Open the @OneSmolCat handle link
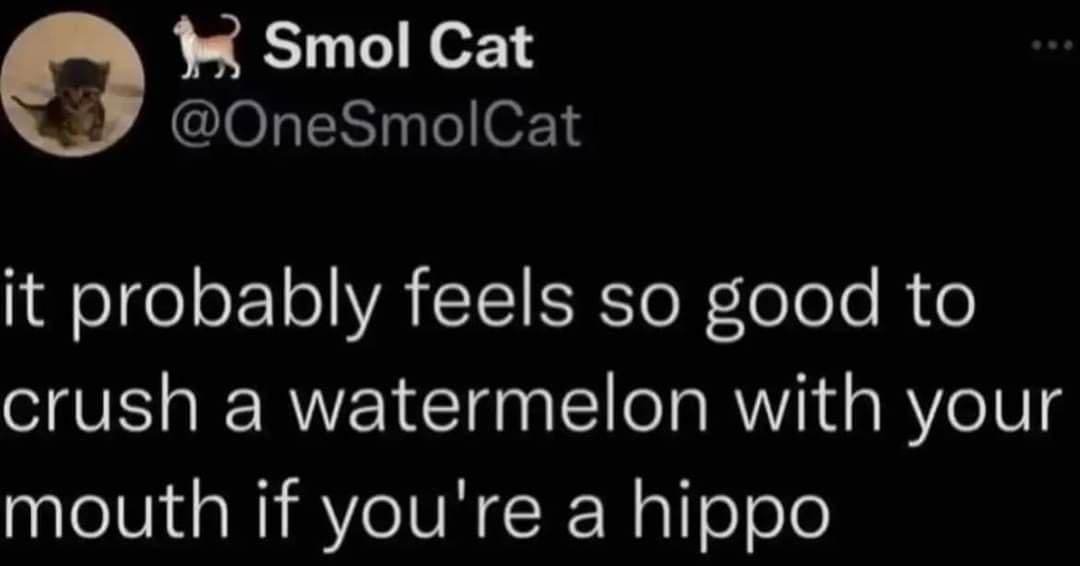This screenshot has width=1080, height=566. (377, 127)
